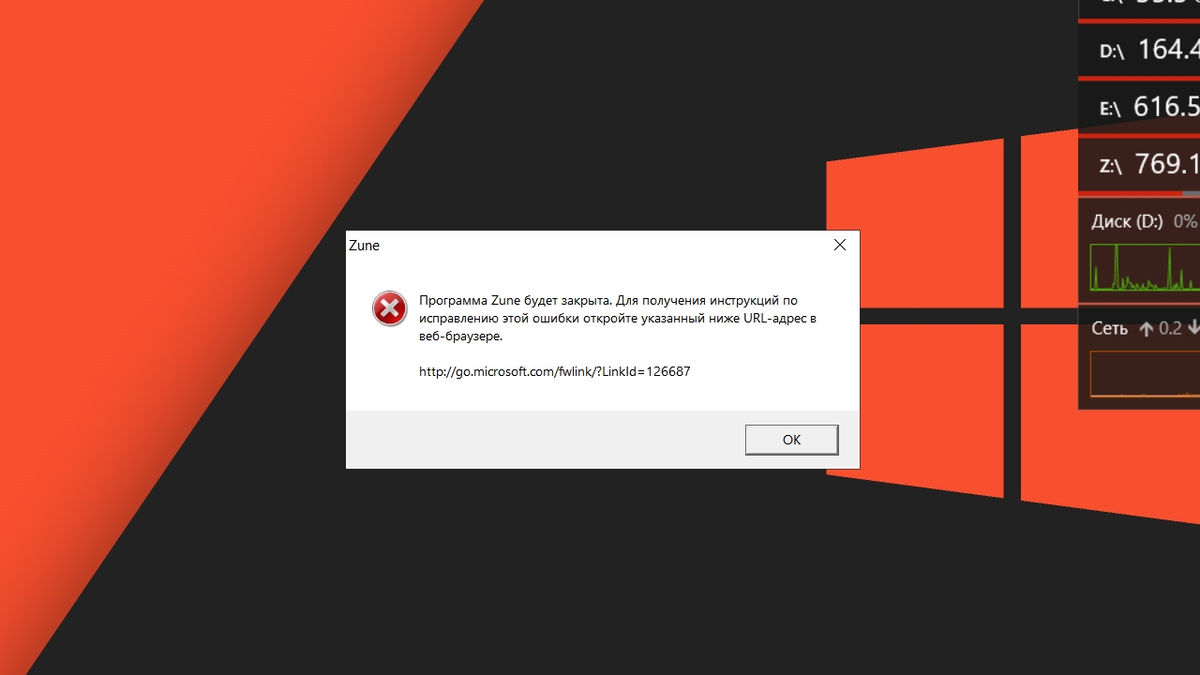Click the network upload arrow icon

1146,328
